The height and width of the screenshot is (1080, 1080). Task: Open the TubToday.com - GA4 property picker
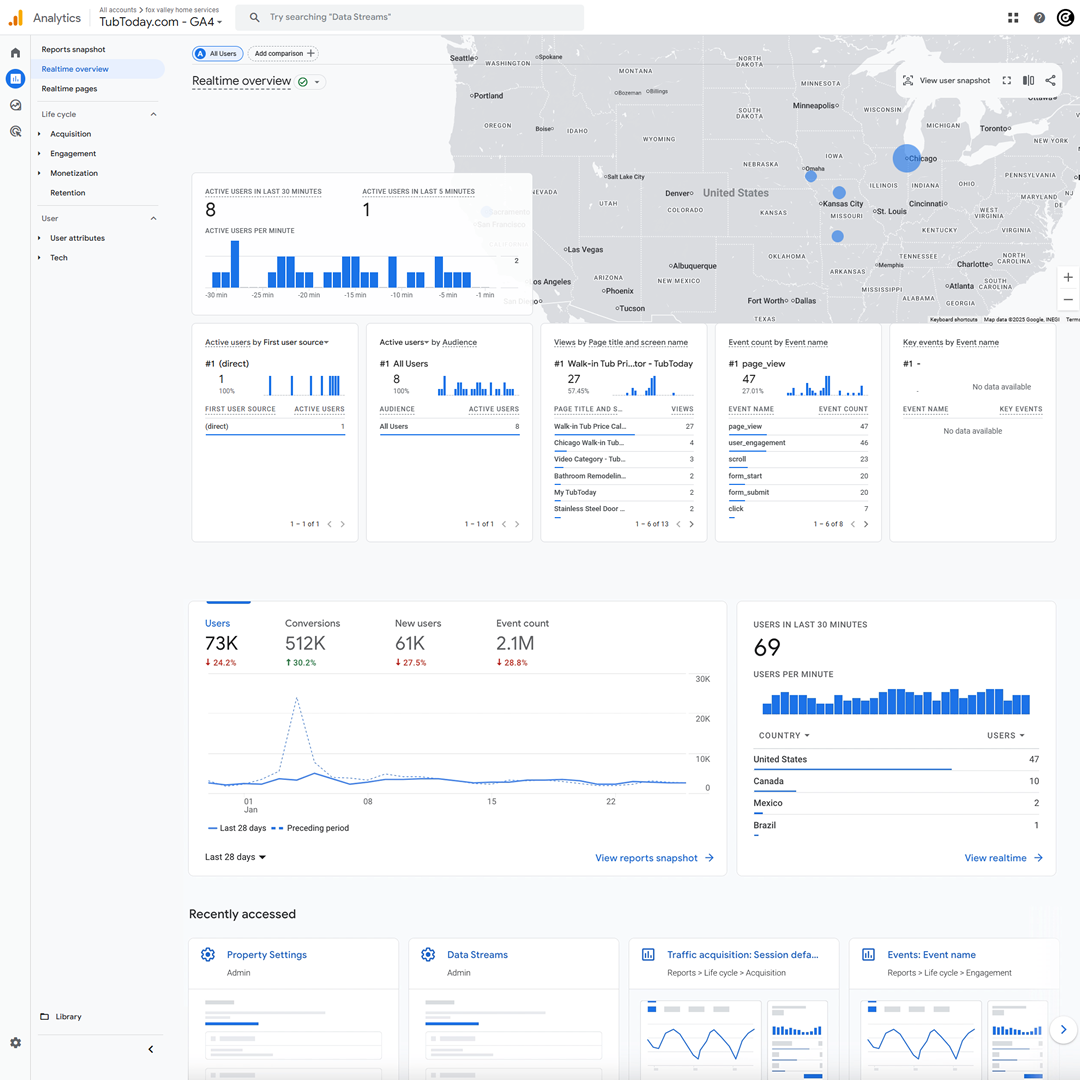(160, 23)
